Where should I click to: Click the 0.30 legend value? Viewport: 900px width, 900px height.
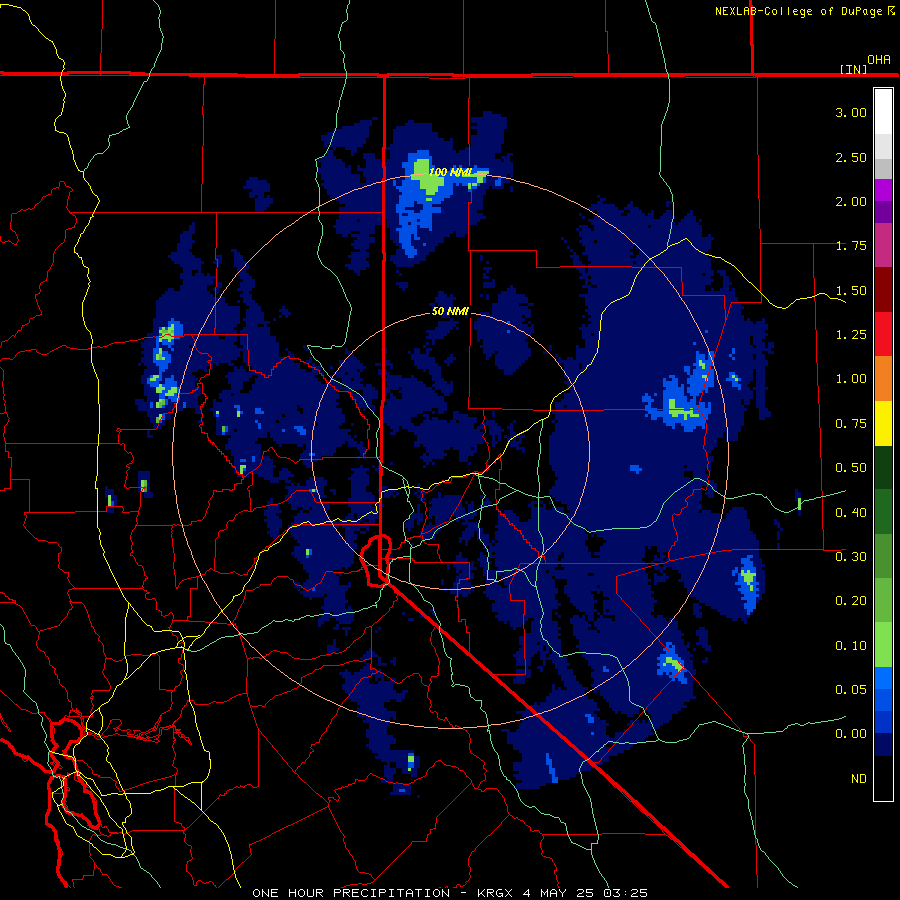tap(851, 557)
